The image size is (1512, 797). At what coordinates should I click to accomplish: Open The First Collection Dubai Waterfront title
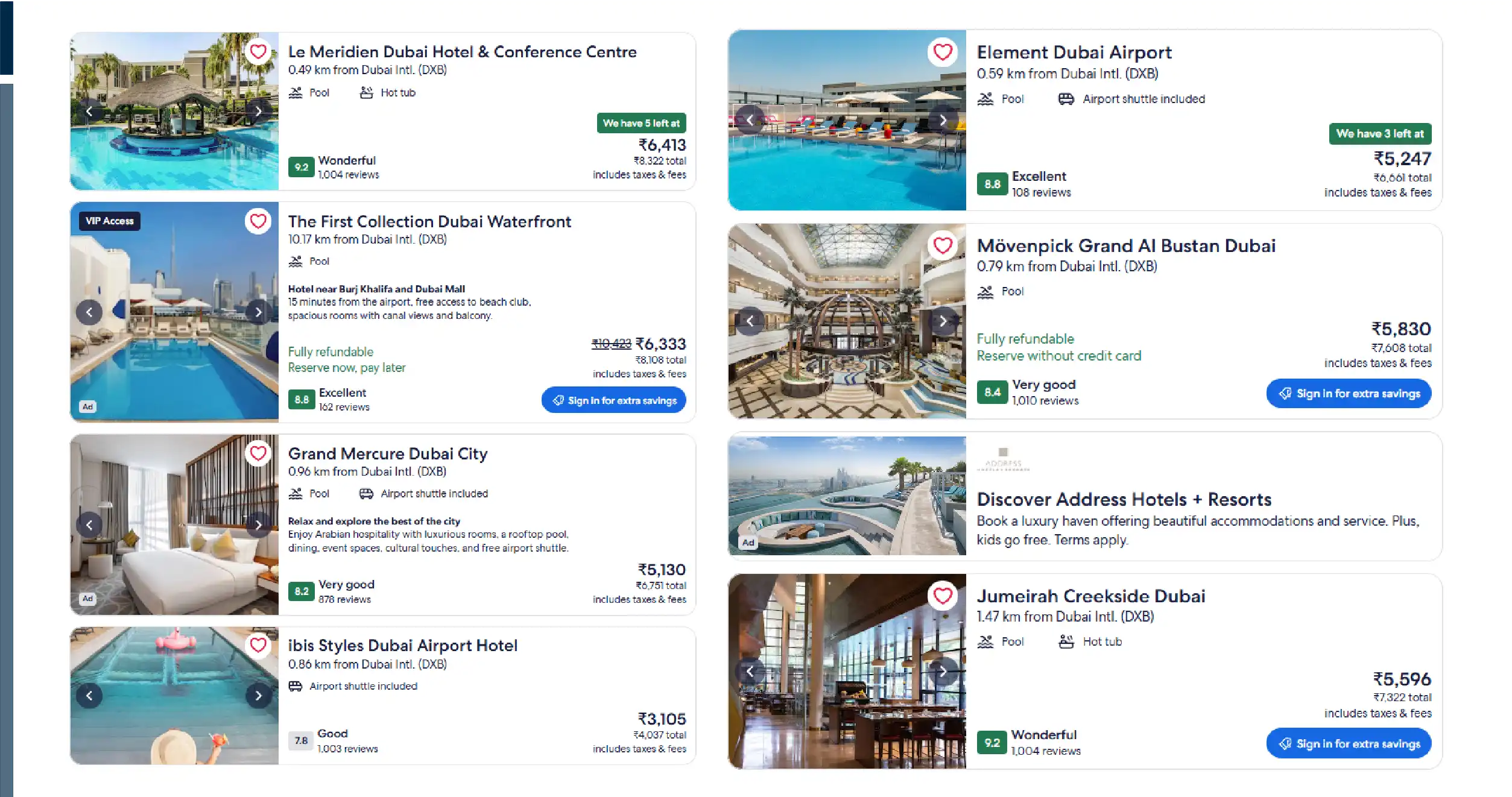click(429, 221)
